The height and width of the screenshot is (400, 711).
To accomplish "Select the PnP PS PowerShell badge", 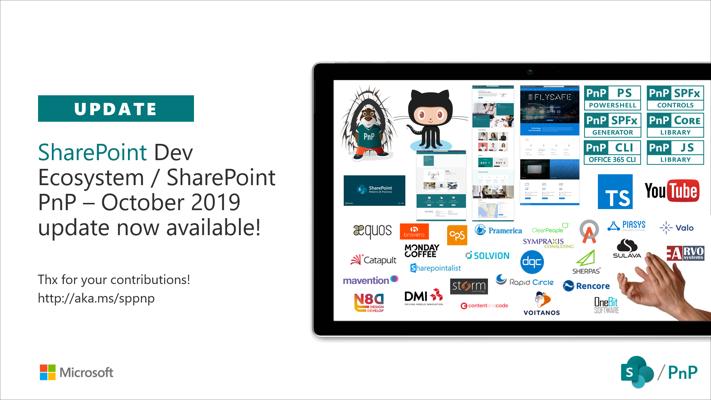I will (x=612, y=98).
